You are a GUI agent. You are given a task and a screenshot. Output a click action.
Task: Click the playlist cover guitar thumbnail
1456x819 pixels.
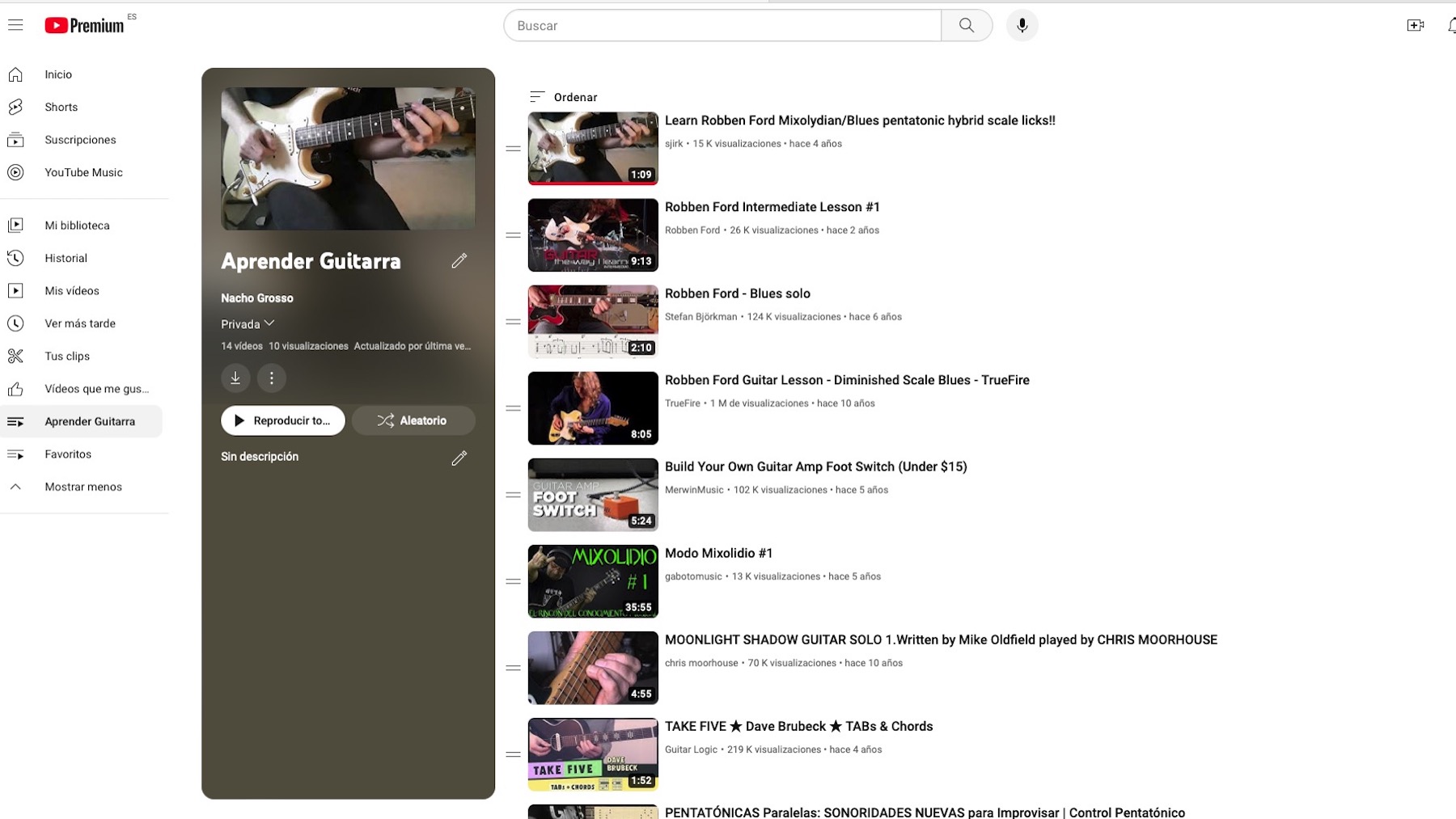click(x=349, y=158)
